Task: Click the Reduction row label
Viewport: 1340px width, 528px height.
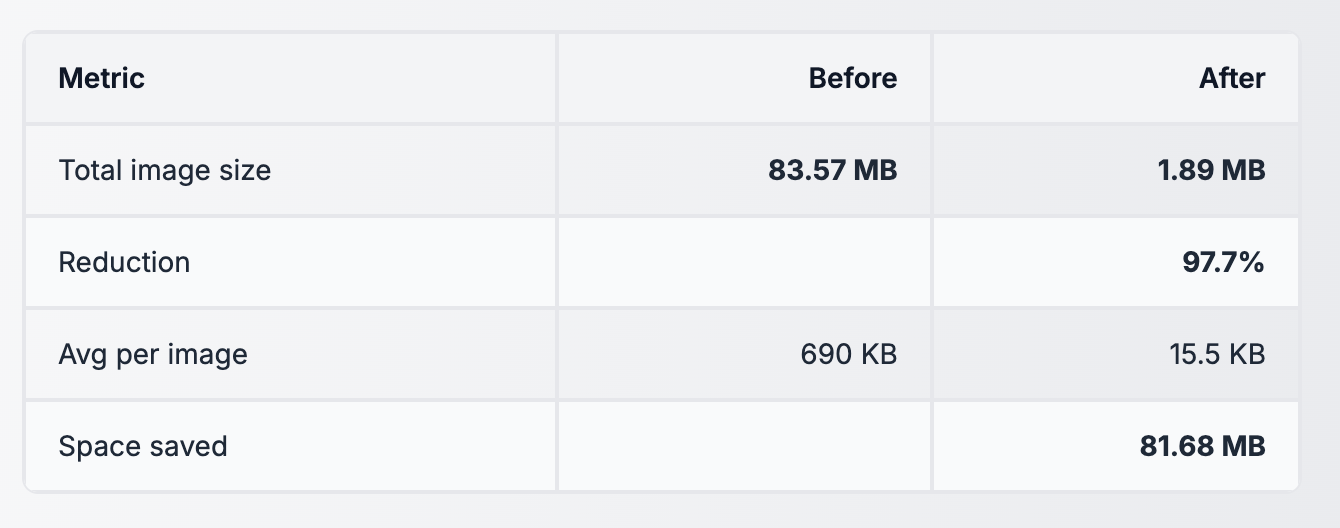Action: (x=124, y=262)
